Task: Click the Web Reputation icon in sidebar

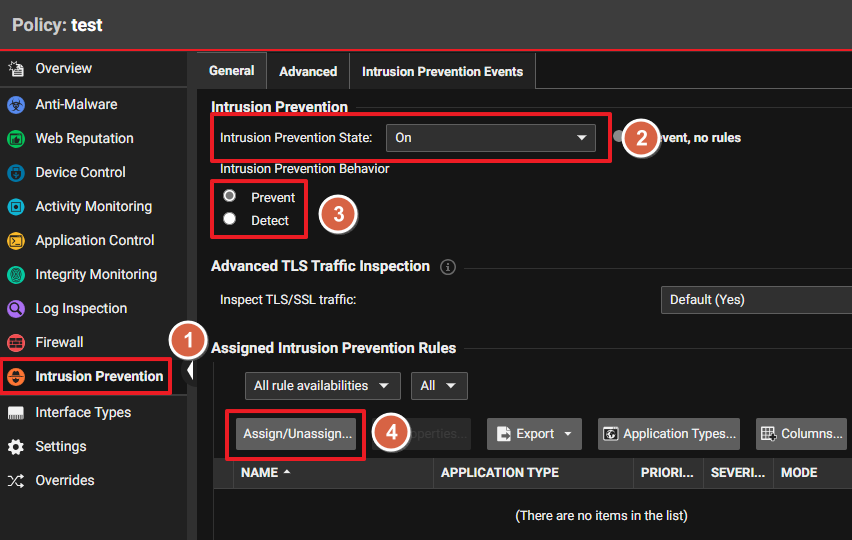Action: [x=16, y=139]
